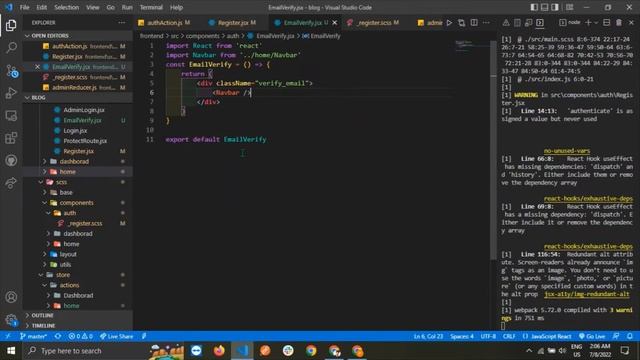
Task: Split the editor to the right
Action: [474, 23]
